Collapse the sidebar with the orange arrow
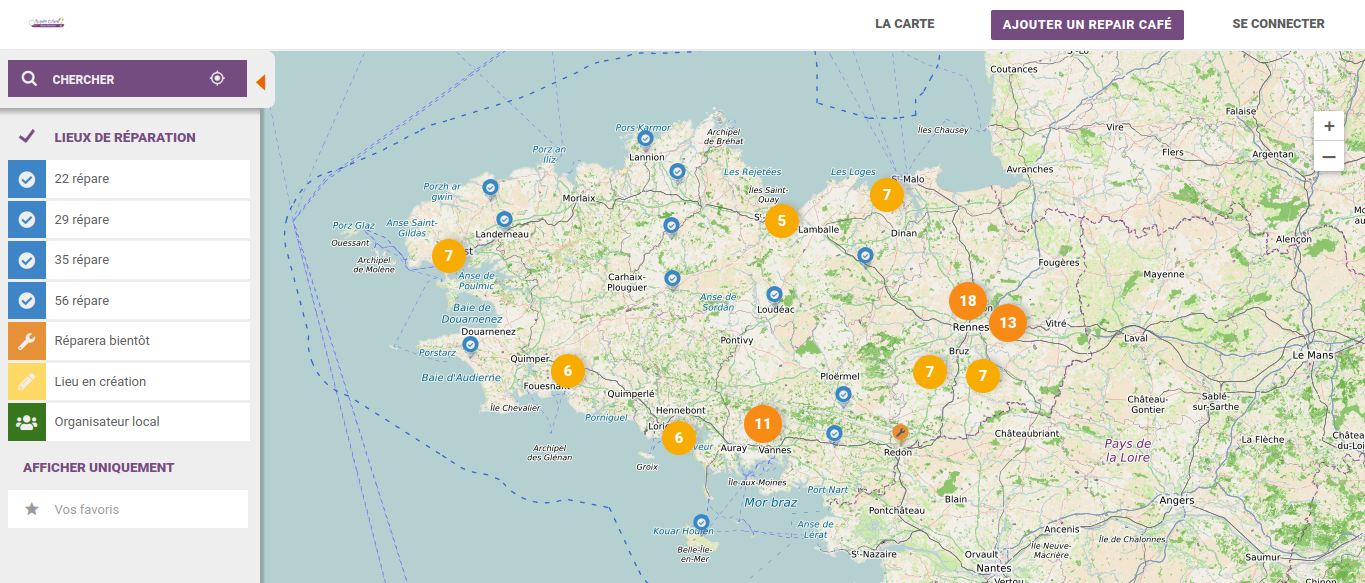This screenshot has width=1365, height=583. [x=261, y=81]
